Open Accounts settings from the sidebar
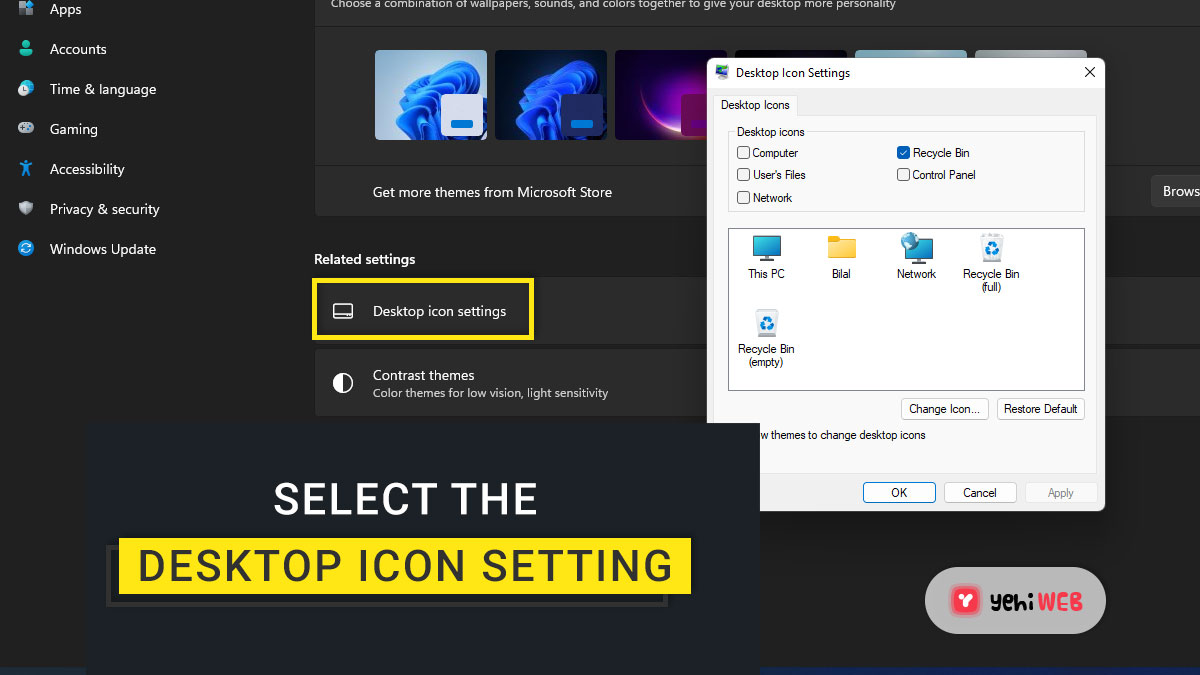Image resolution: width=1200 pixels, height=675 pixels. (x=78, y=48)
